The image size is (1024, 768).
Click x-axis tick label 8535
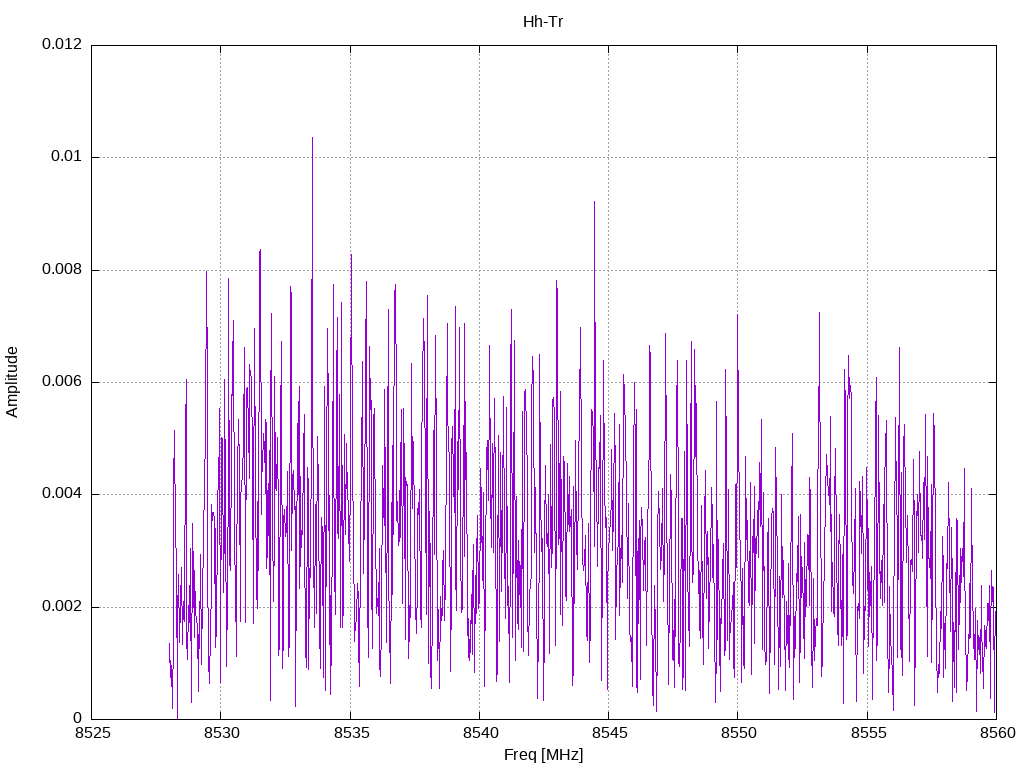351,733
